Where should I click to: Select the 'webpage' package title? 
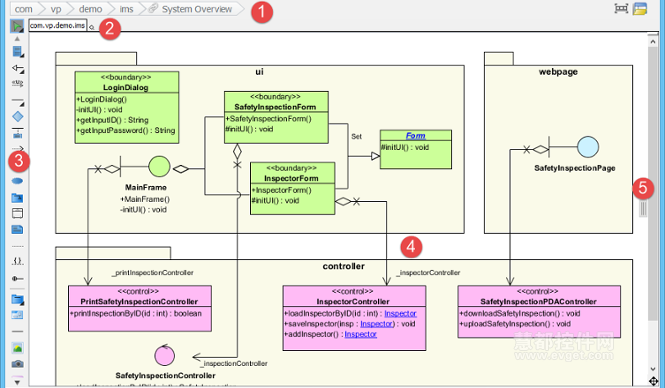(x=558, y=72)
